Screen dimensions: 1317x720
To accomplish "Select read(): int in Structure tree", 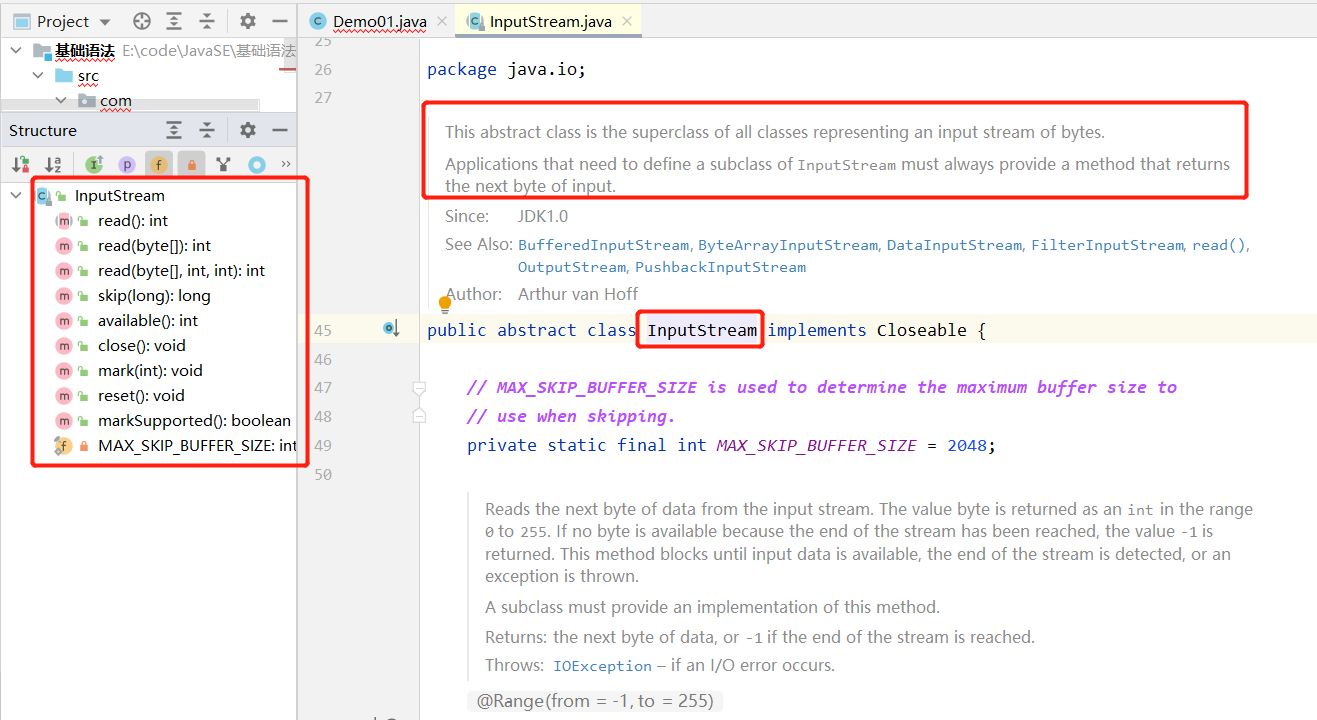I will click(x=133, y=220).
